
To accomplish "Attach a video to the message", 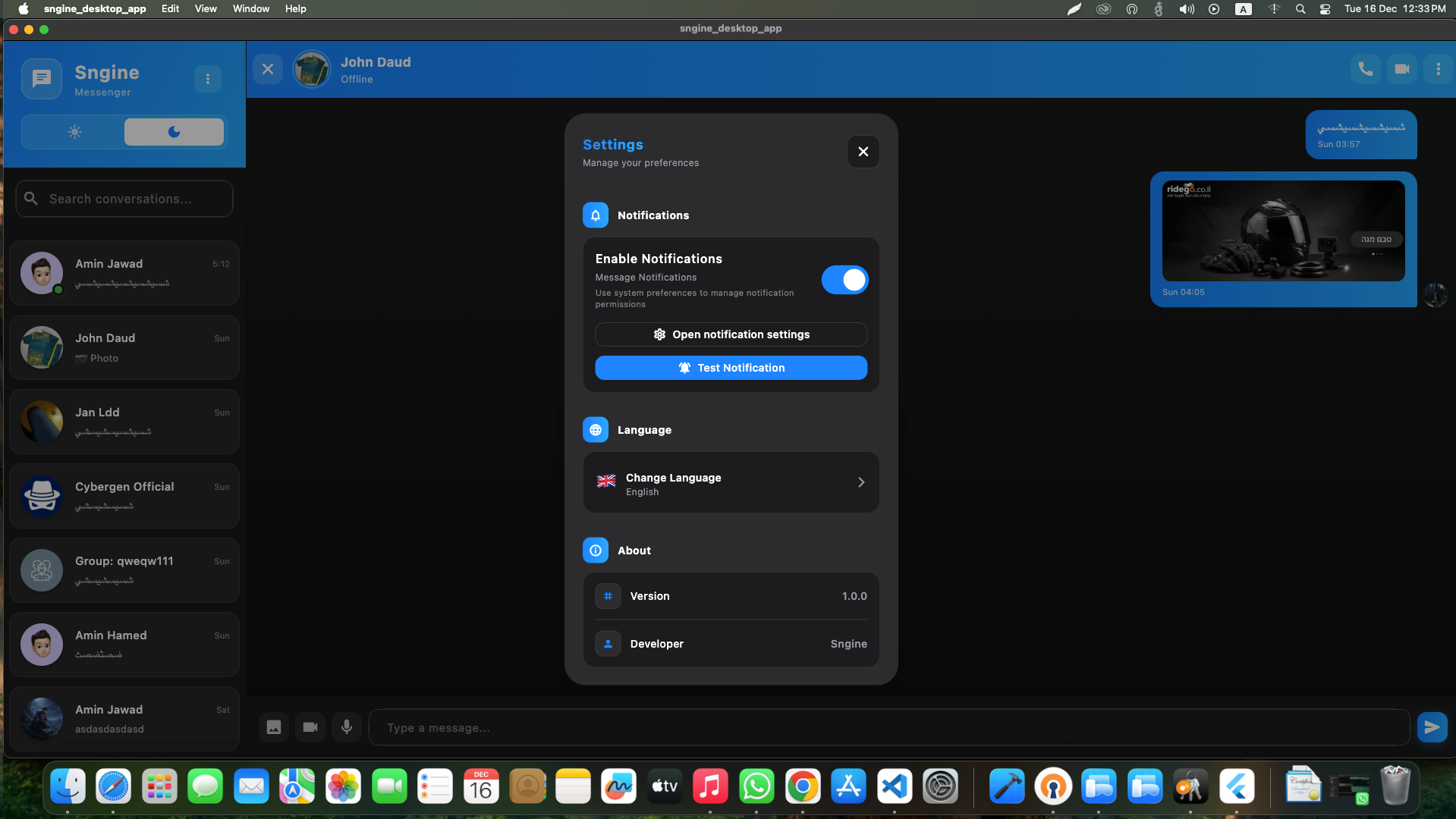I will pos(310,726).
